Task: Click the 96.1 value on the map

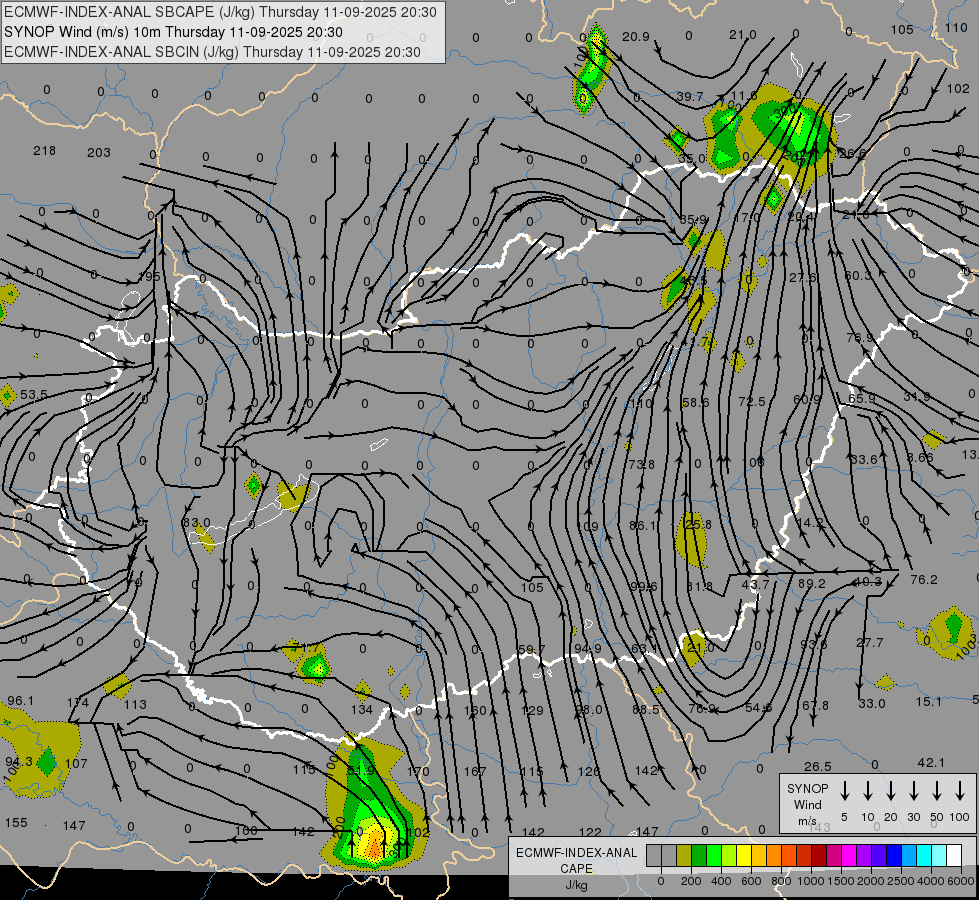Action: pyautogui.click(x=20, y=701)
